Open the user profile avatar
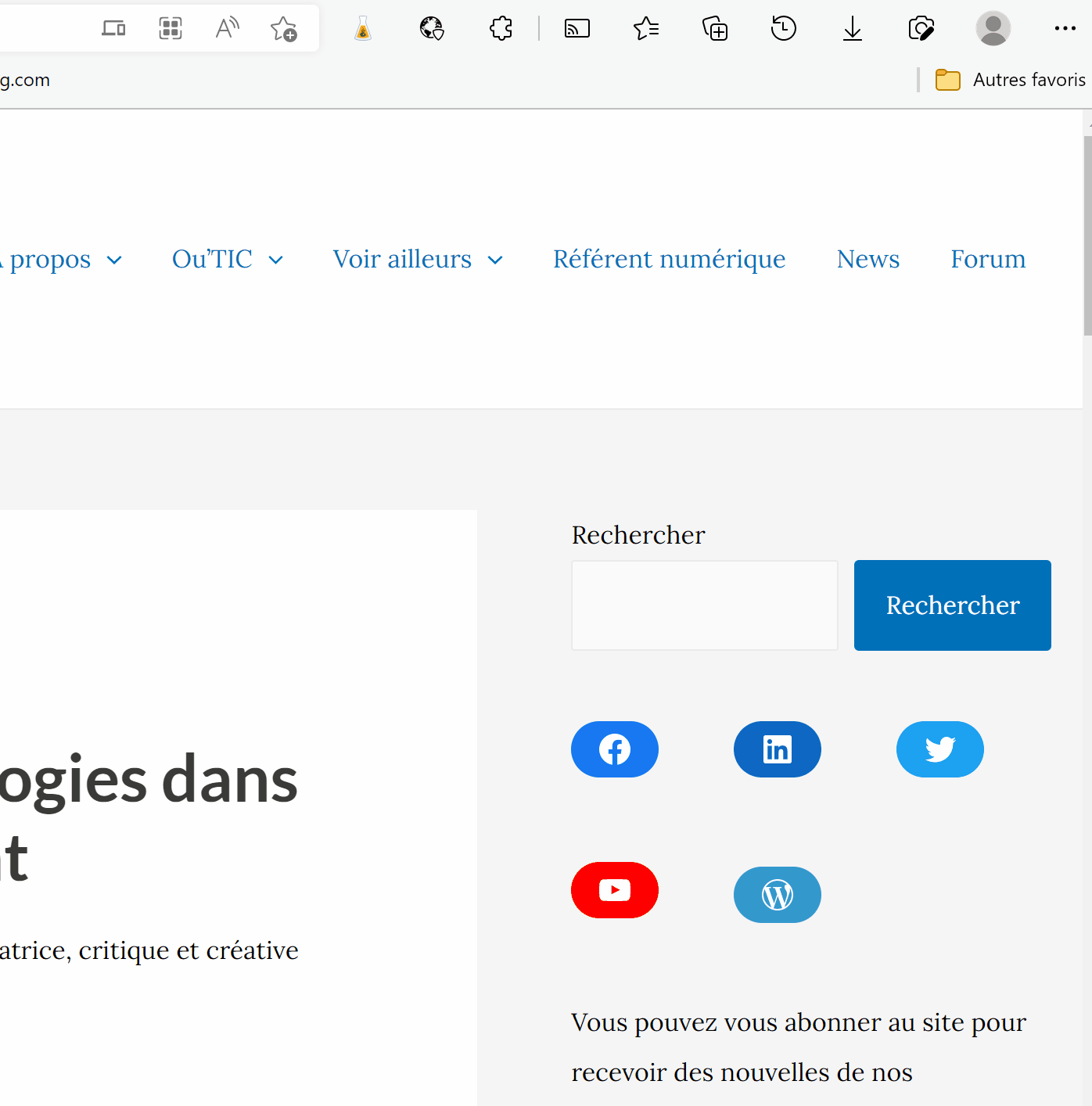The width and height of the screenshot is (1092, 1106). tap(993, 29)
